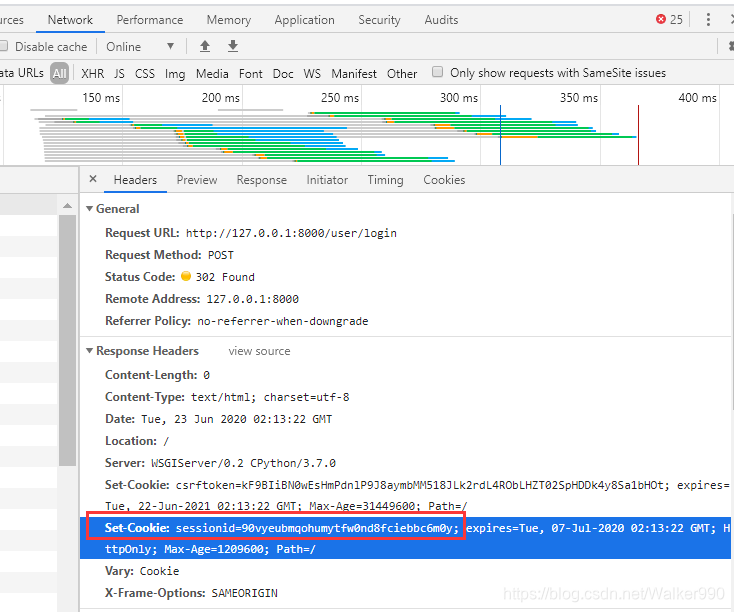Filter requests by Manifest
Screen dimensions: 734x612
click(354, 74)
